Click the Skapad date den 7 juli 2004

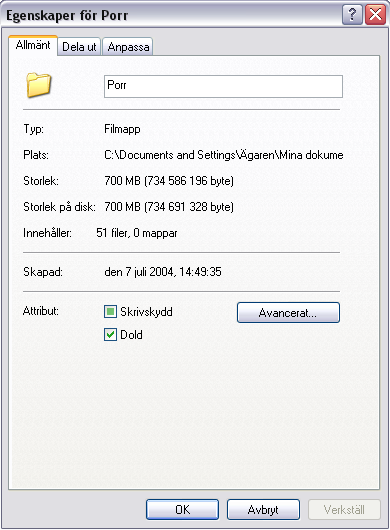pyautogui.click(x=139, y=272)
